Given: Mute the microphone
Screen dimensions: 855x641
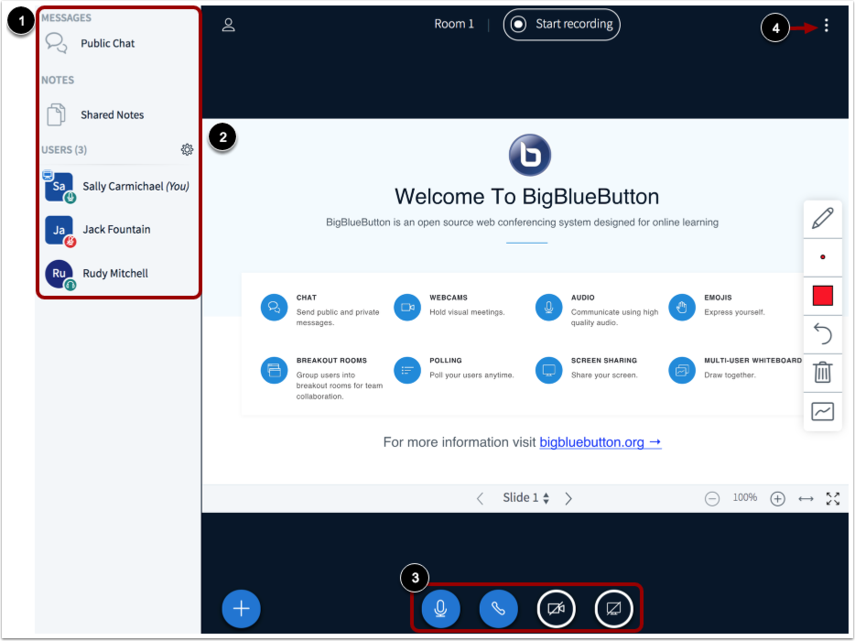Looking at the screenshot, I should (x=441, y=608).
